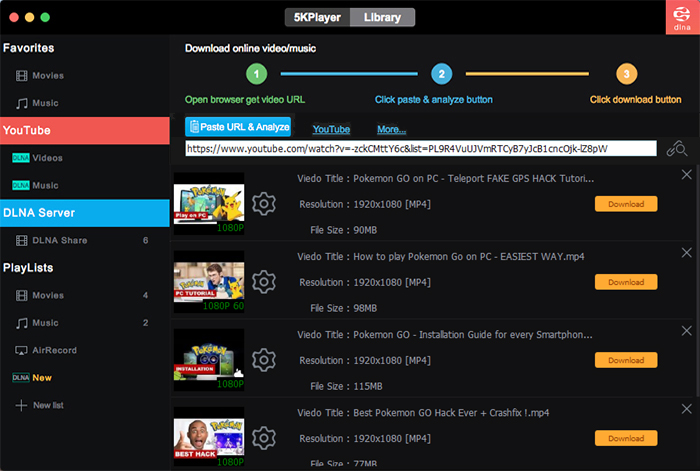700x471 pixels.
Task: Click thumbnail of Best Pokemon GO Hack video
Action: [x=209, y=438]
